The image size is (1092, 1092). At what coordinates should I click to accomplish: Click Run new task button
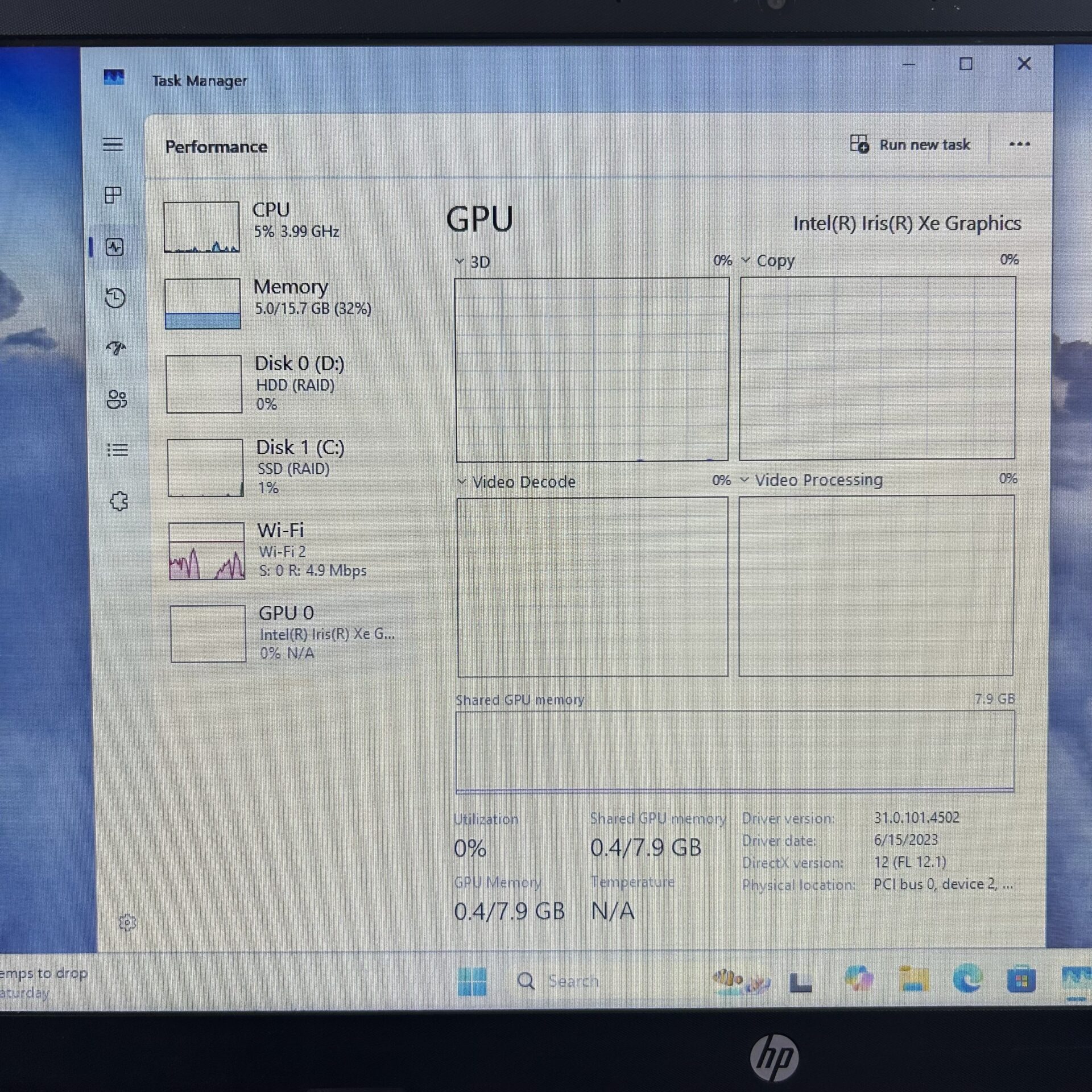click(910, 144)
